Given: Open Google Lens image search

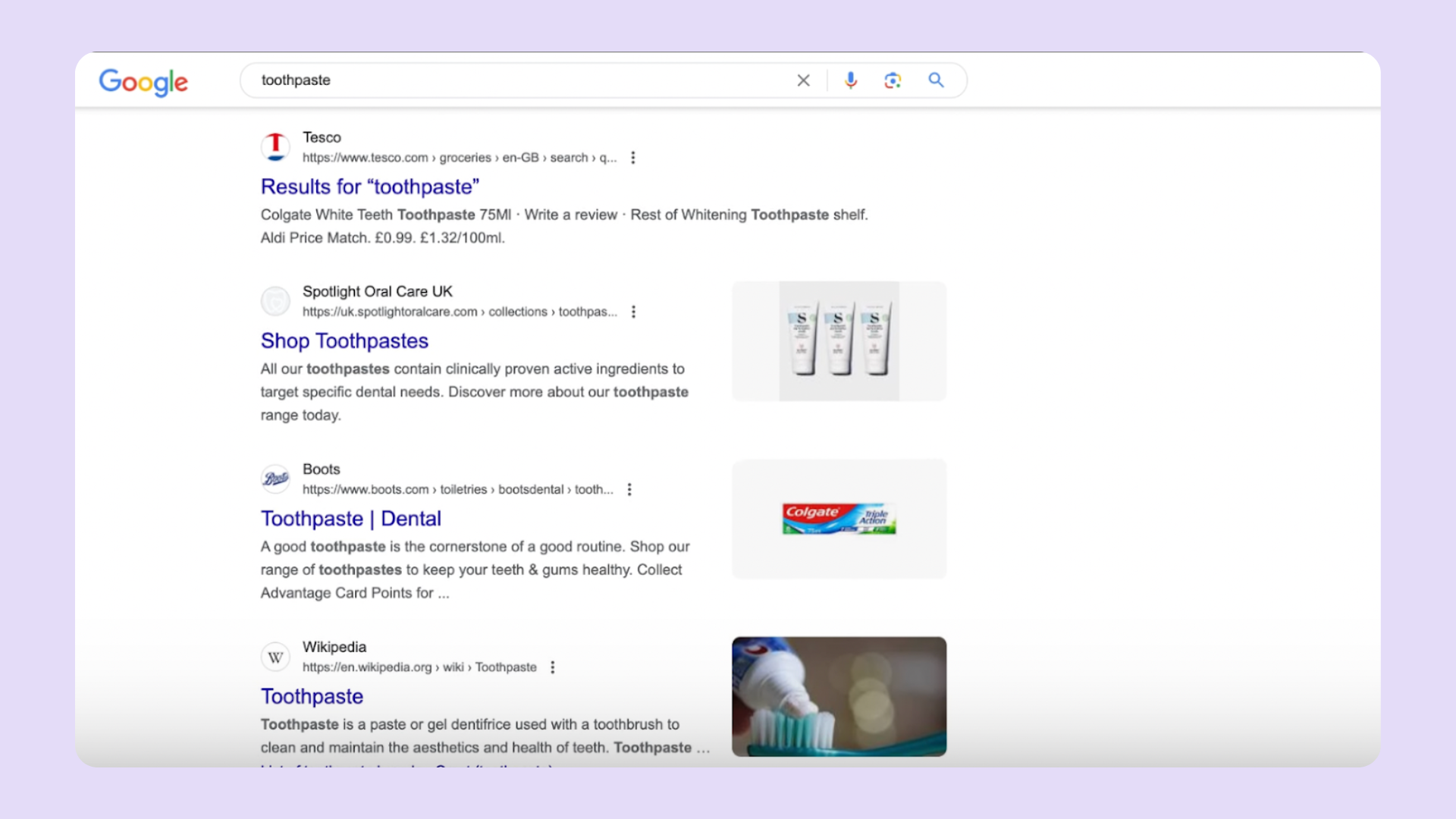Looking at the screenshot, I should pyautogui.click(x=893, y=80).
